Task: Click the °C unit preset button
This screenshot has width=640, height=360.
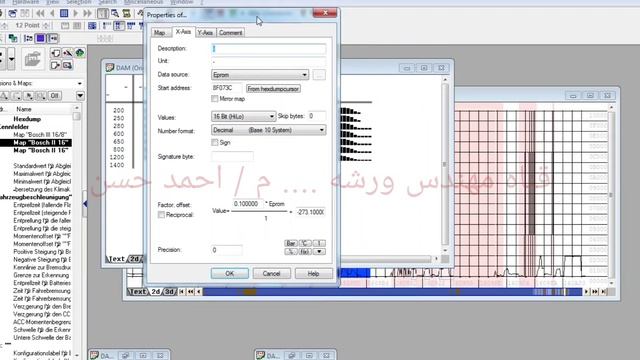Action: (x=305, y=243)
